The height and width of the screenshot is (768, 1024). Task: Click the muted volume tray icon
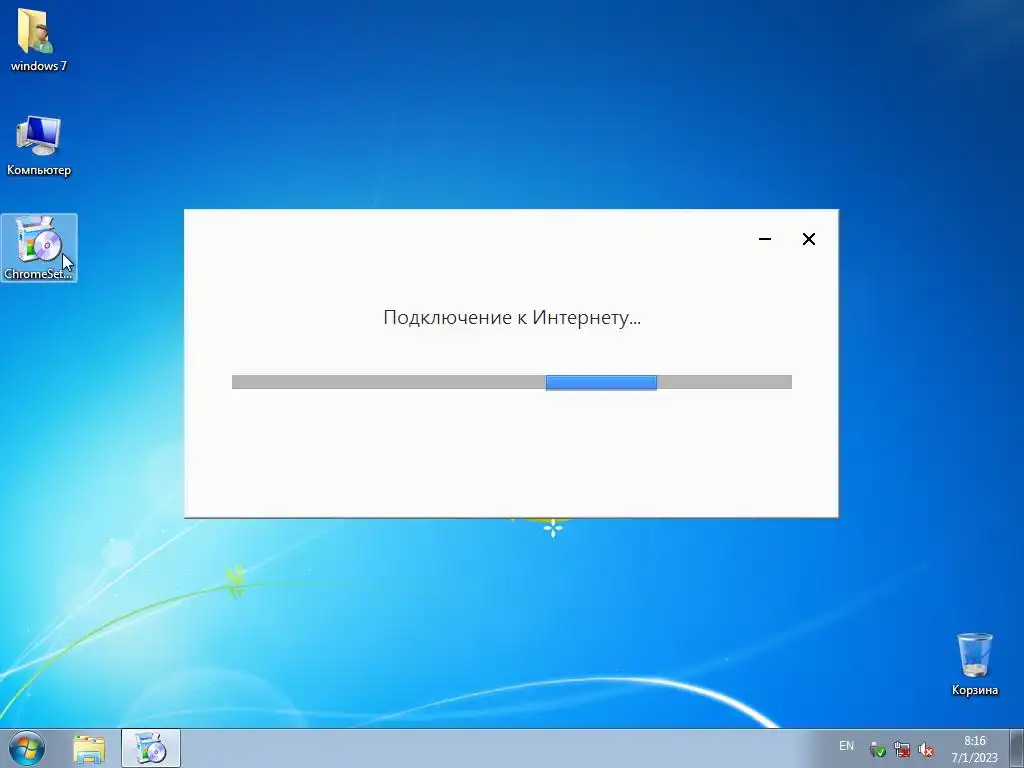(925, 749)
